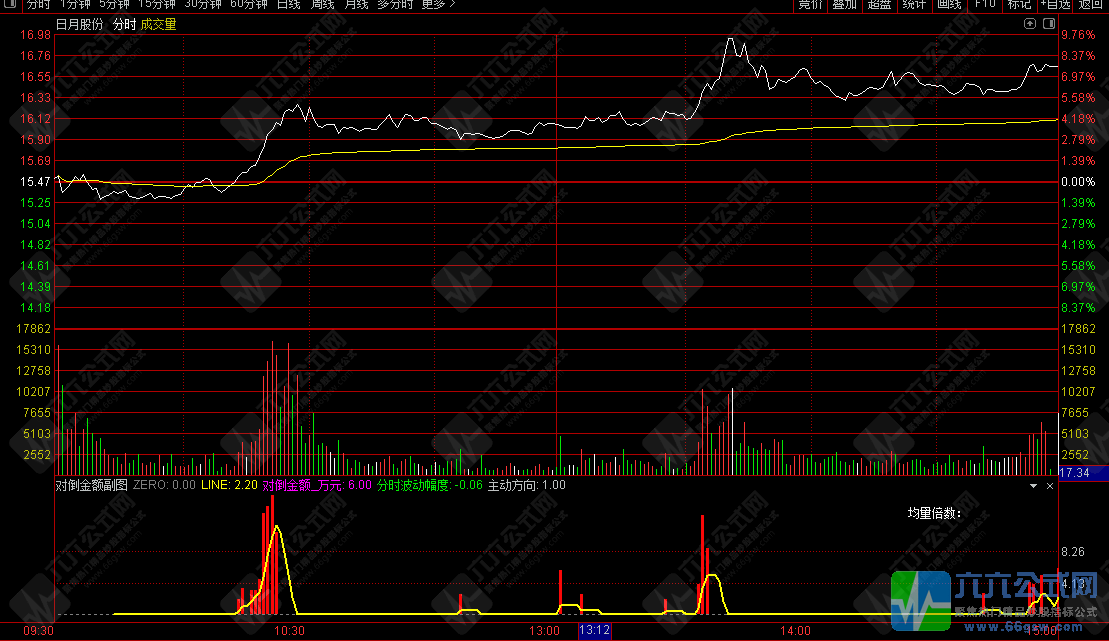Click the 13:12 time marker

(594, 631)
